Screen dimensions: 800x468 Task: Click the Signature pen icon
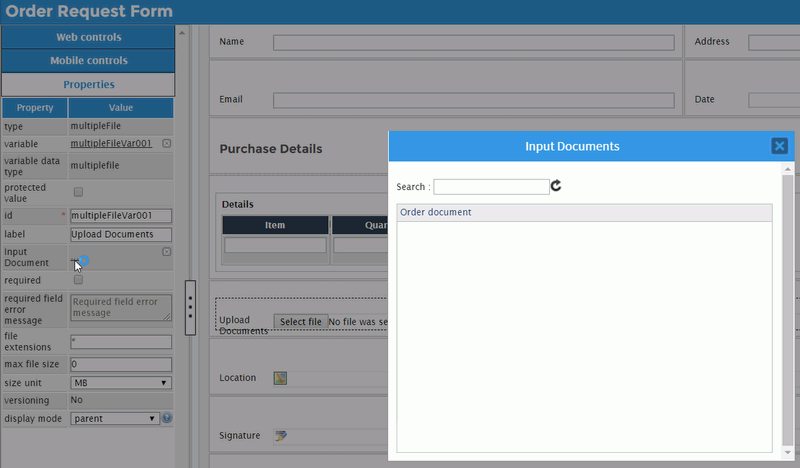(x=281, y=436)
